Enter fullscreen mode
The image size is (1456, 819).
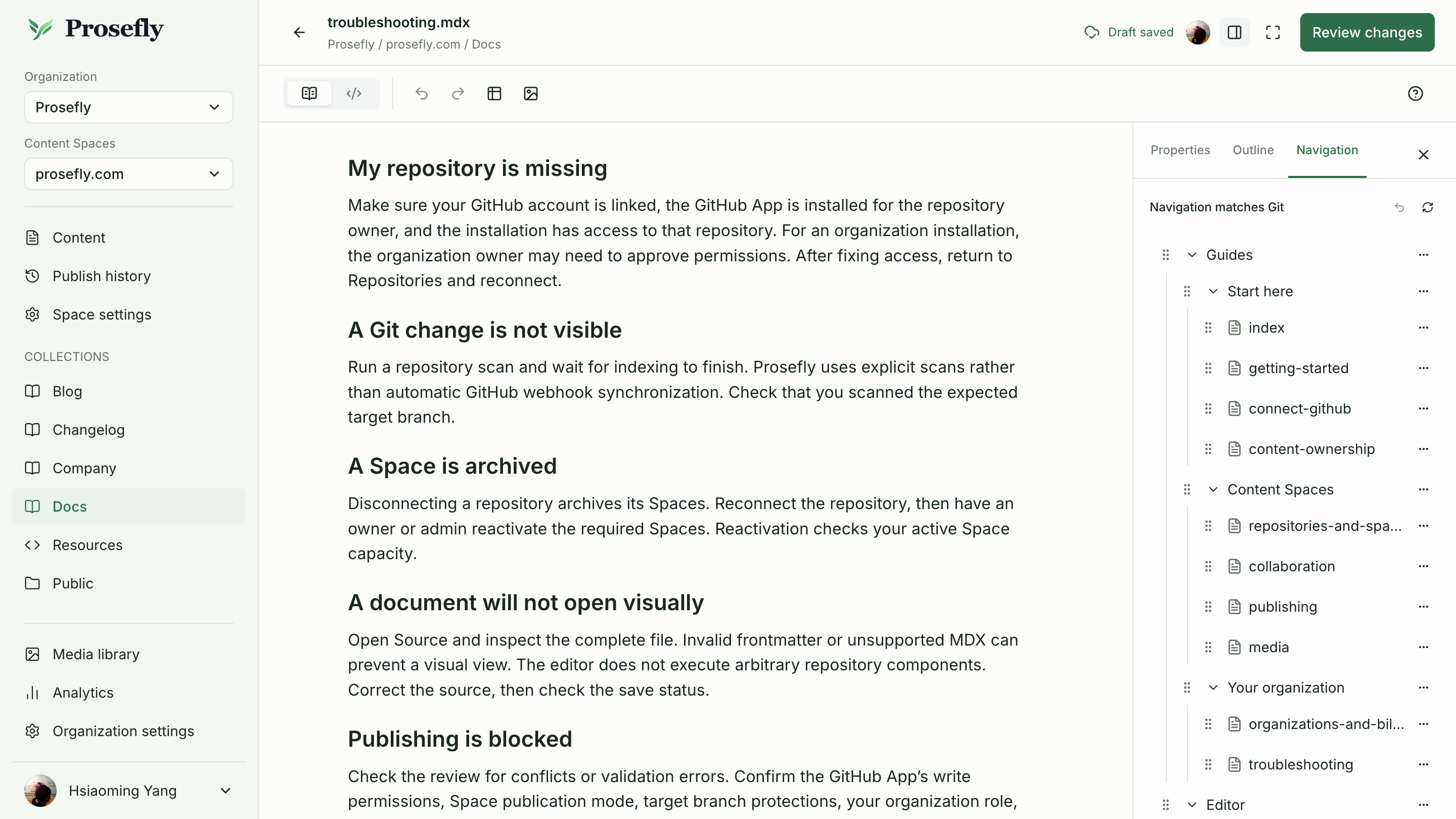coord(1273,32)
